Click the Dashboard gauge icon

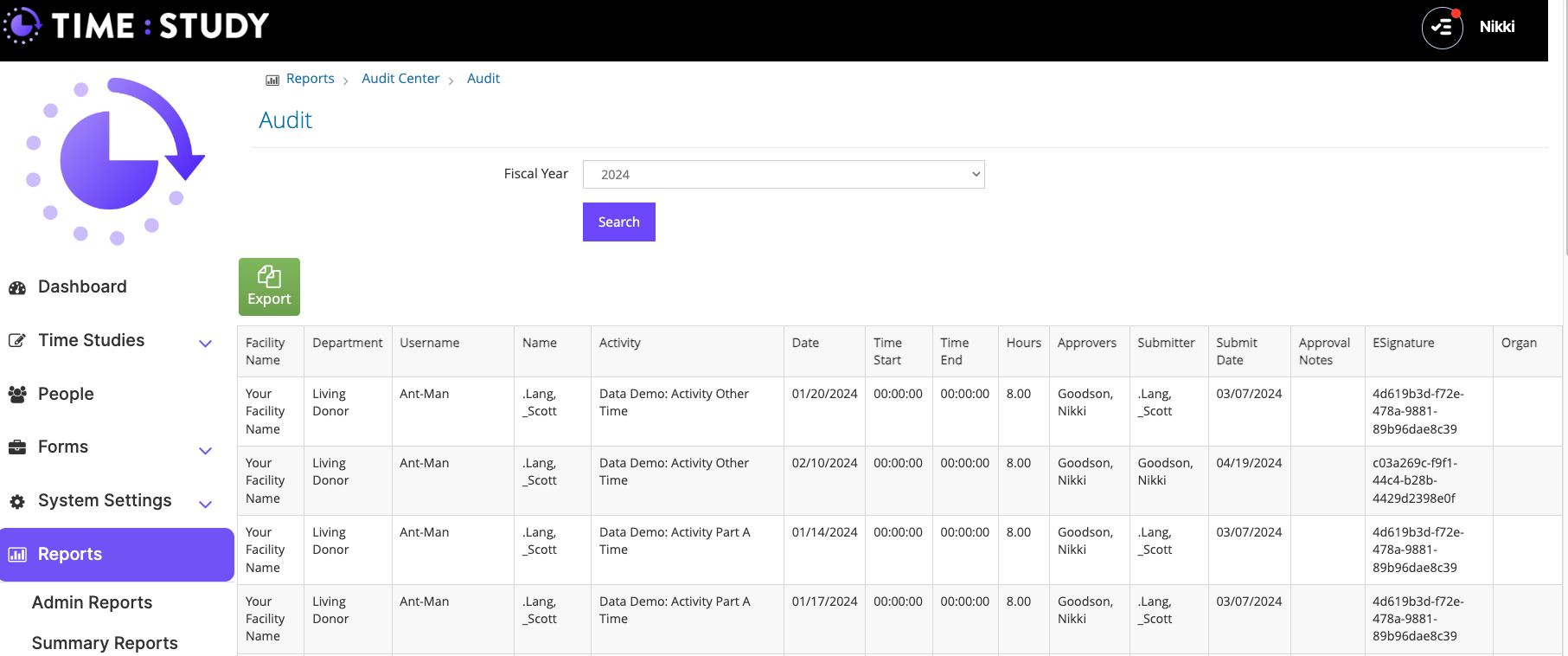point(17,288)
